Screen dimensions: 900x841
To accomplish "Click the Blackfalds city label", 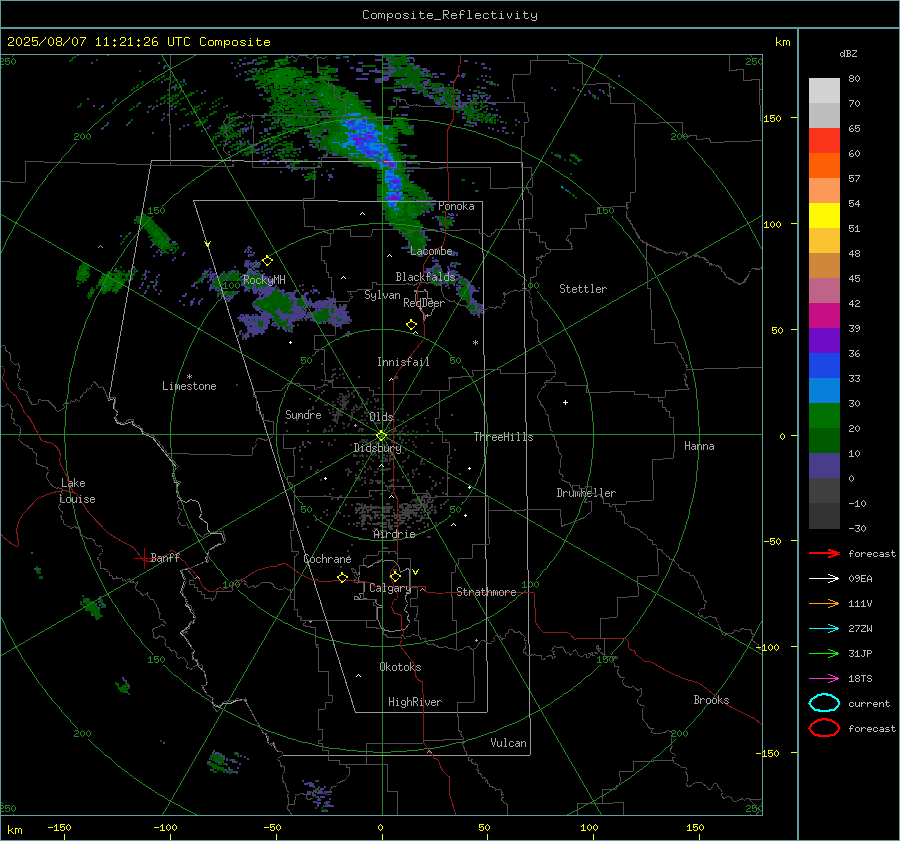I will coord(425,277).
